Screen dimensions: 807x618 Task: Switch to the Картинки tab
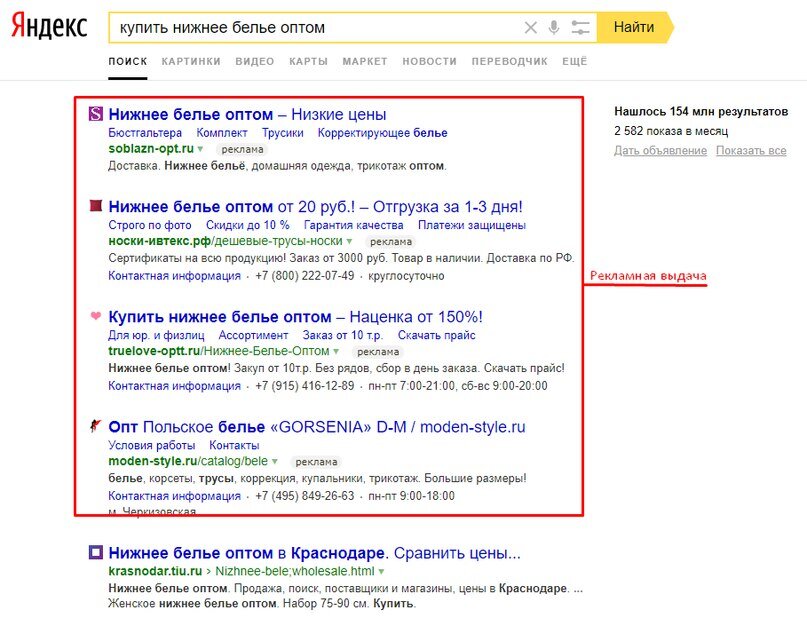[x=191, y=61]
